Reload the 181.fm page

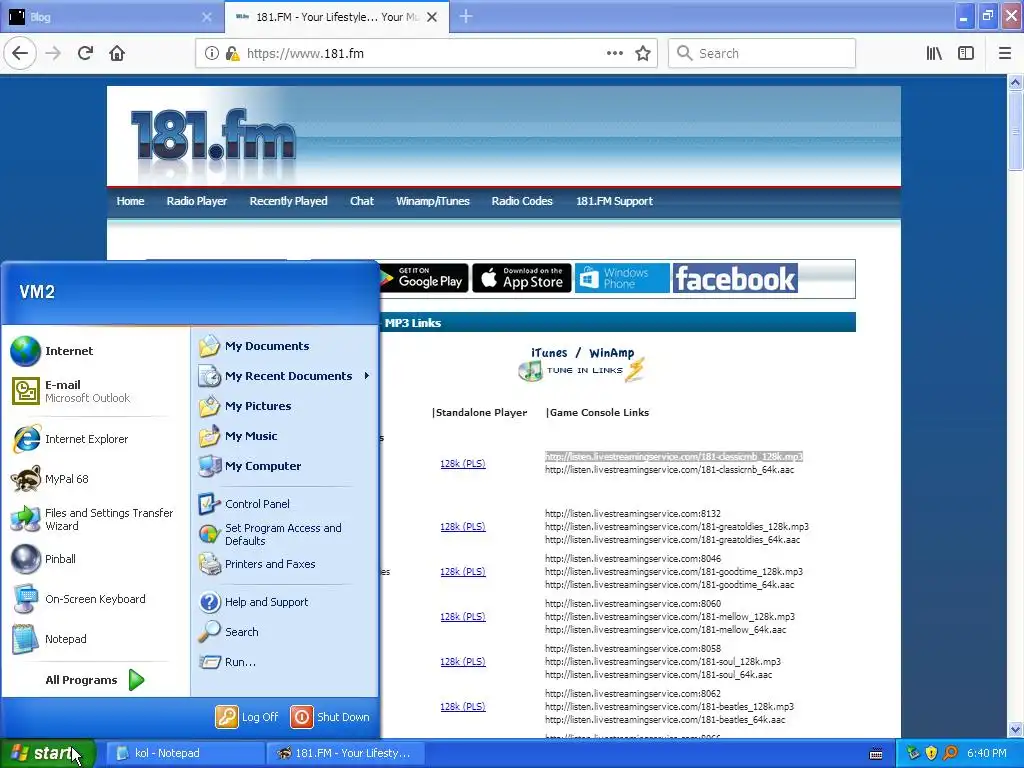coord(86,53)
